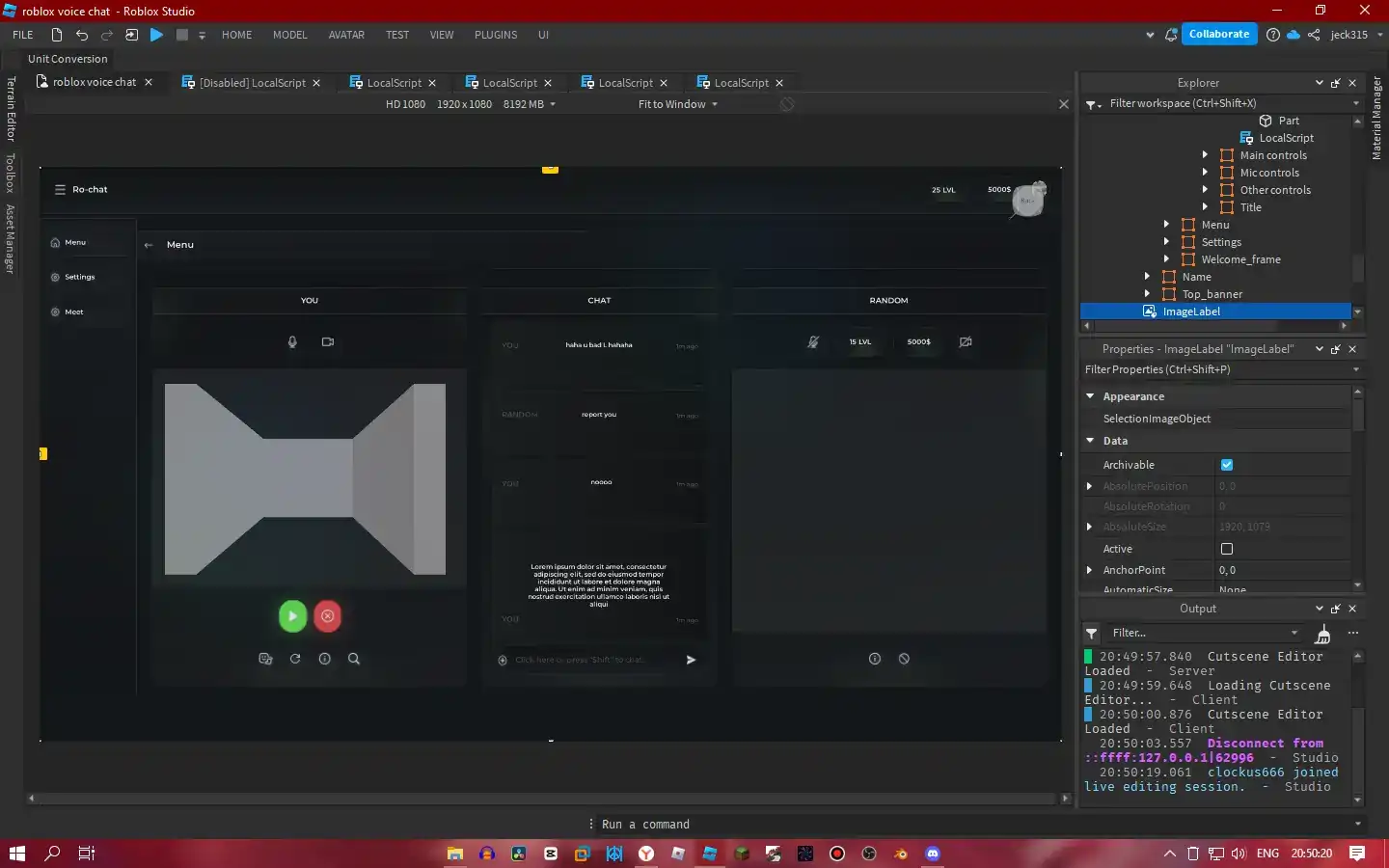Click the Explorer filter funnel icon
1389x868 pixels.
[x=1091, y=104]
